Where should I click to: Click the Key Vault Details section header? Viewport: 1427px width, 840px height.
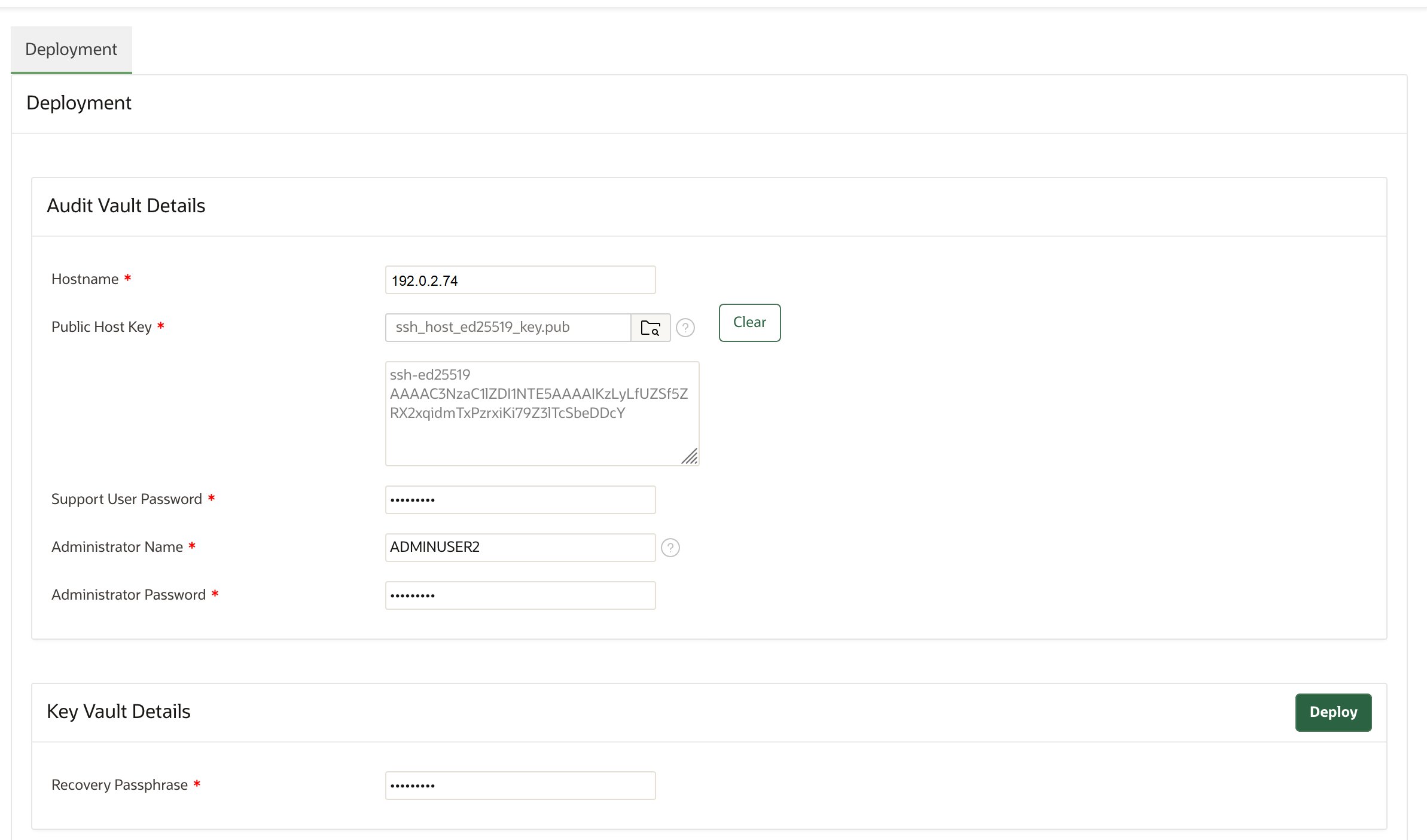click(118, 711)
